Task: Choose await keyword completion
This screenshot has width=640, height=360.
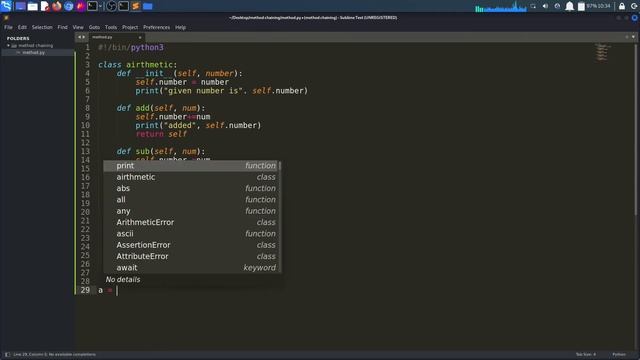Action: coord(191,268)
